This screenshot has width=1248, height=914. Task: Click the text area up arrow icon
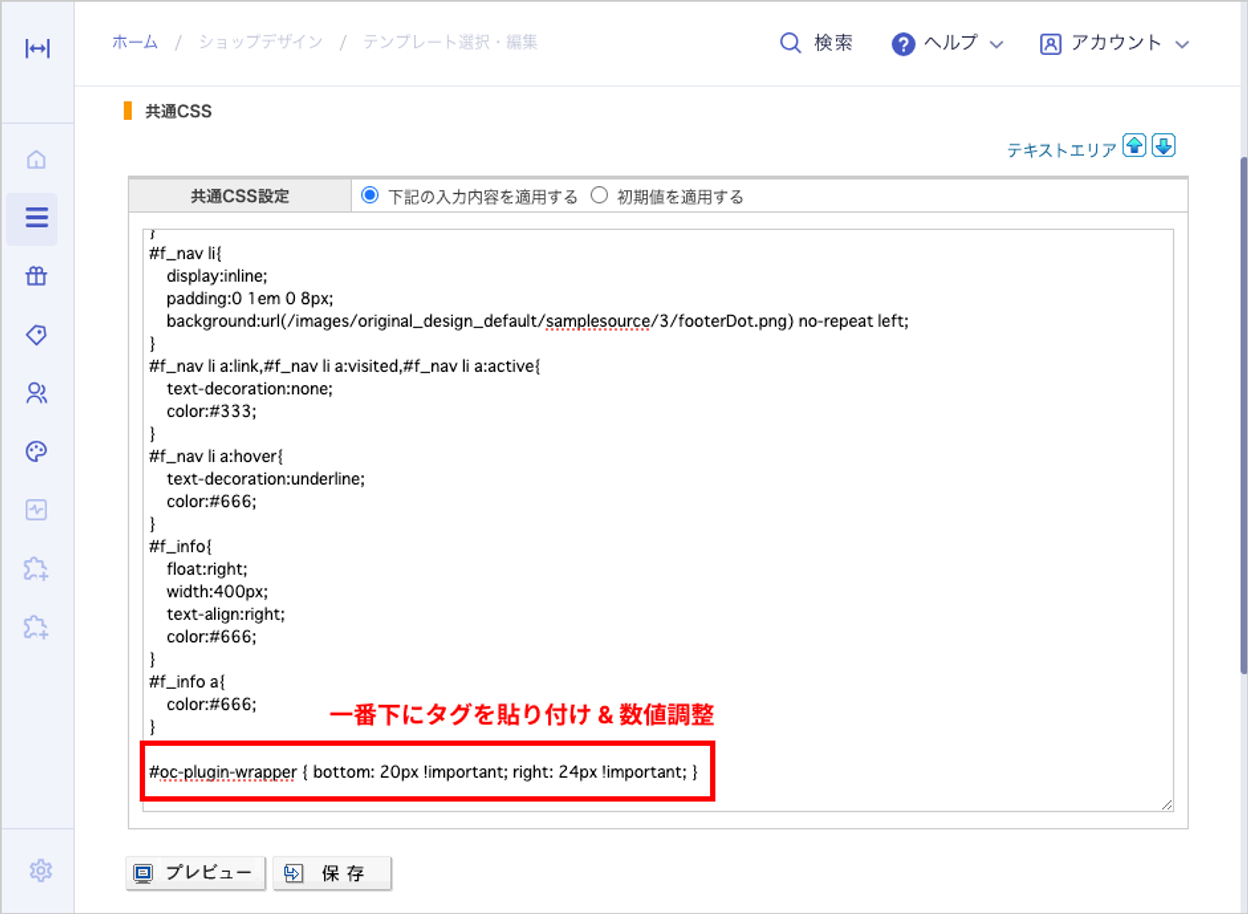tap(1134, 145)
